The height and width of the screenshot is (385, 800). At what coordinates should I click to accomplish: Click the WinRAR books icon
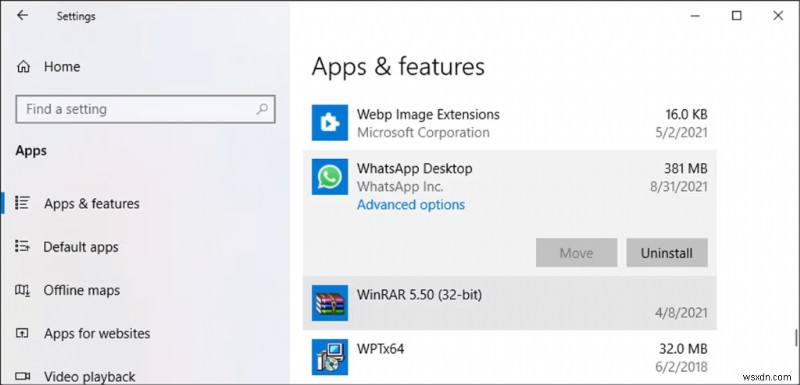point(330,303)
